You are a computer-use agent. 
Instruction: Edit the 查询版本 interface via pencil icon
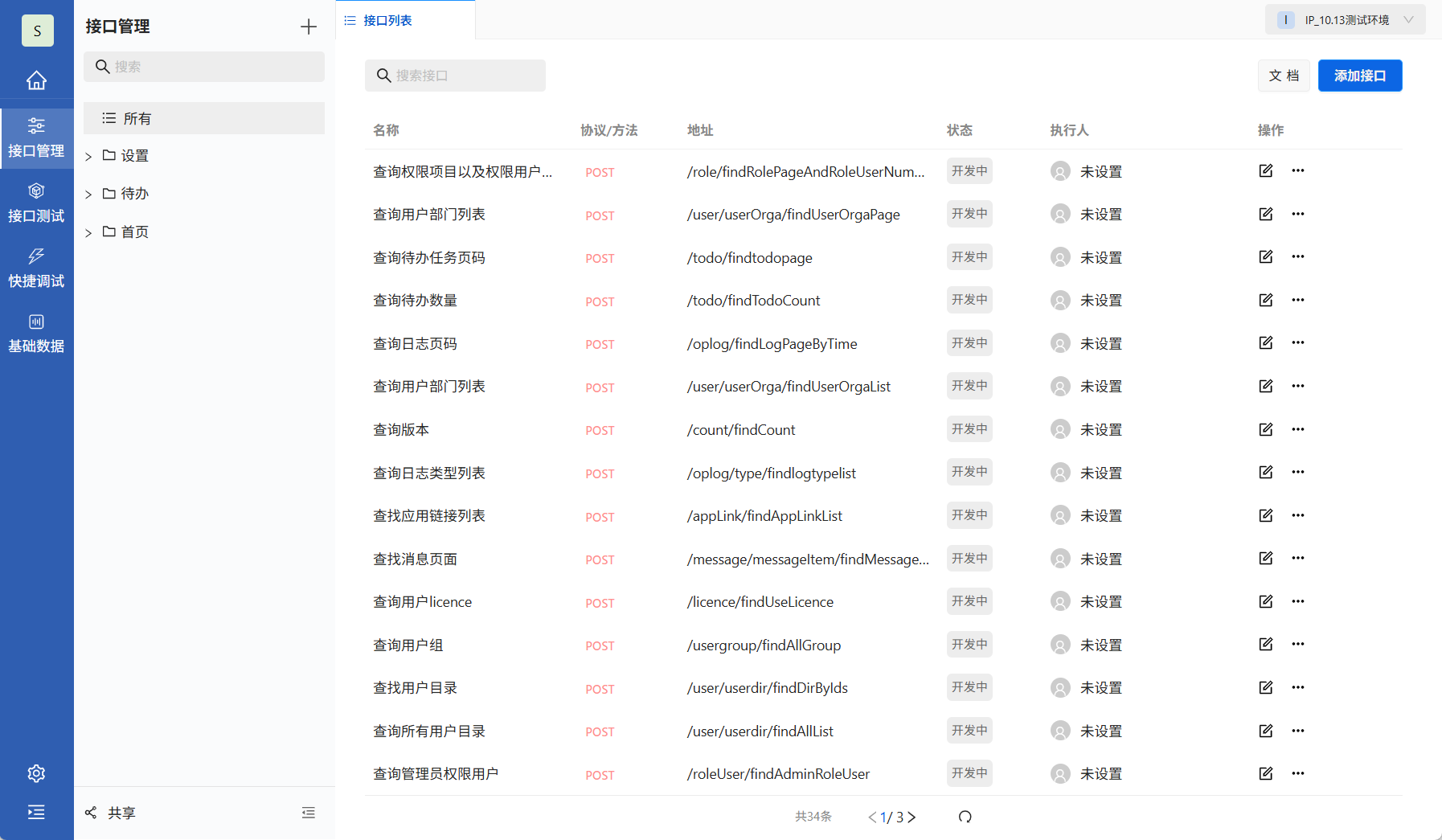pos(1265,428)
